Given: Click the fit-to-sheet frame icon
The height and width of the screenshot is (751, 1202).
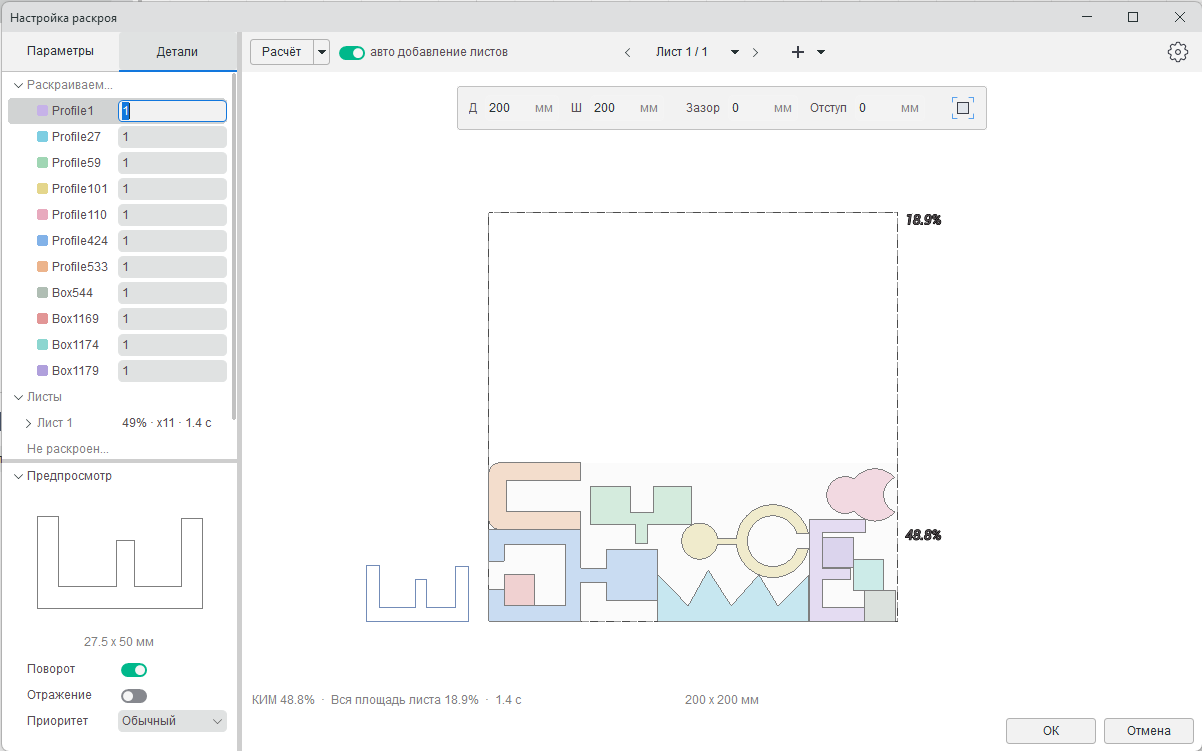Looking at the screenshot, I should point(963,108).
